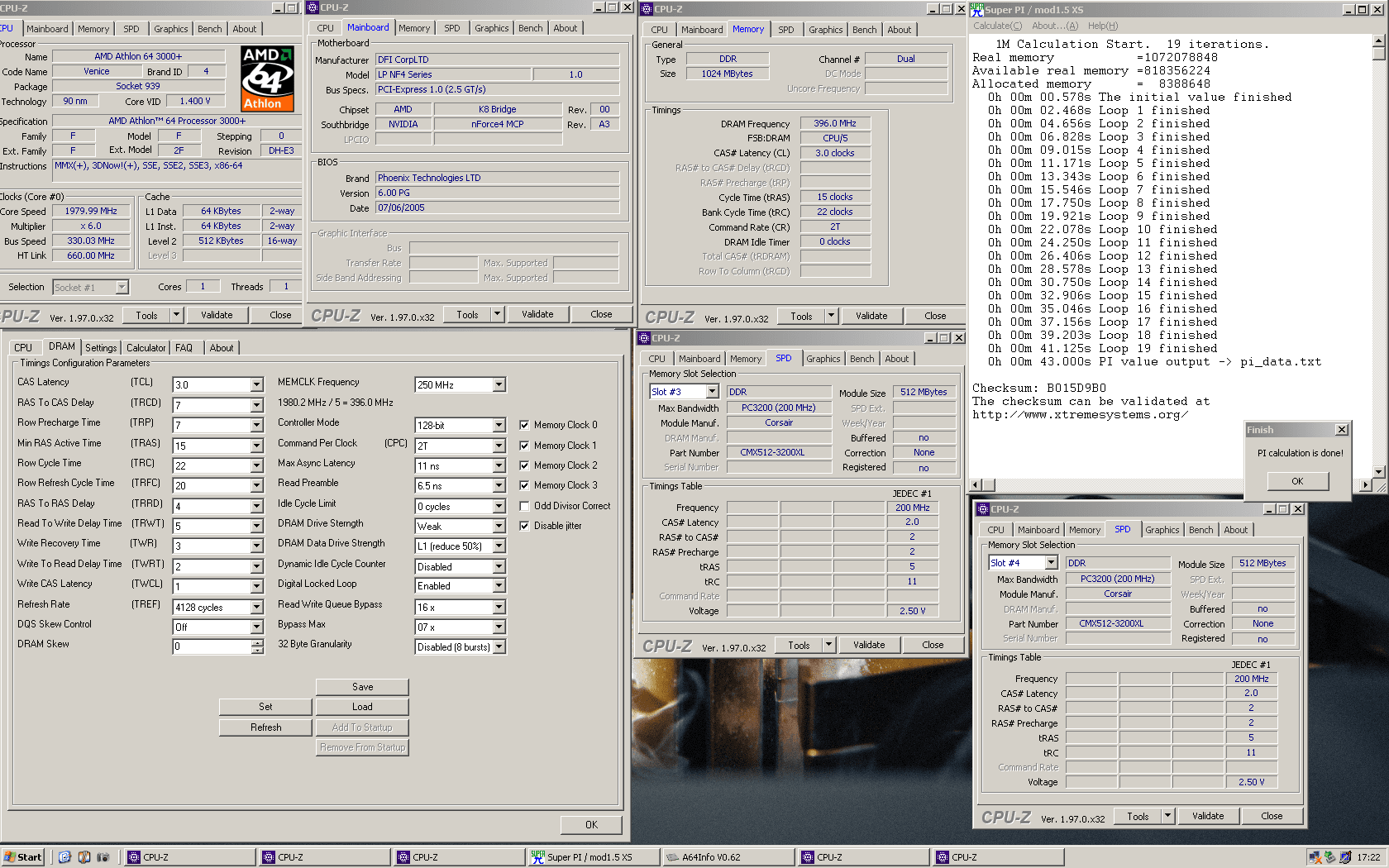Open Help menu in Super PI
This screenshot has height=868, width=1389.
pyautogui.click(x=1103, y=26)
